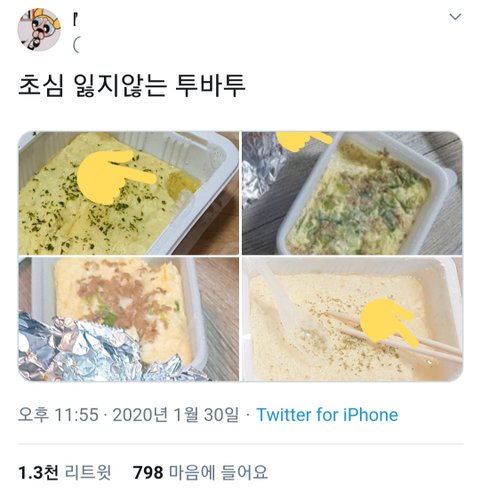Click the yellow sticker atop the top-right photo
480x500 pixels.
304,140
